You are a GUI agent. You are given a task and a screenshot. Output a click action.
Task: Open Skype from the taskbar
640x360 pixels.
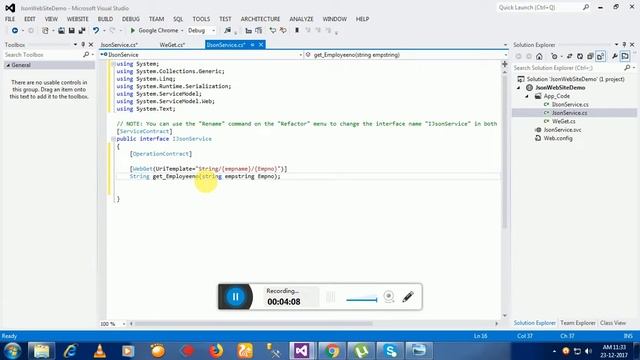(x=390, y=351)
